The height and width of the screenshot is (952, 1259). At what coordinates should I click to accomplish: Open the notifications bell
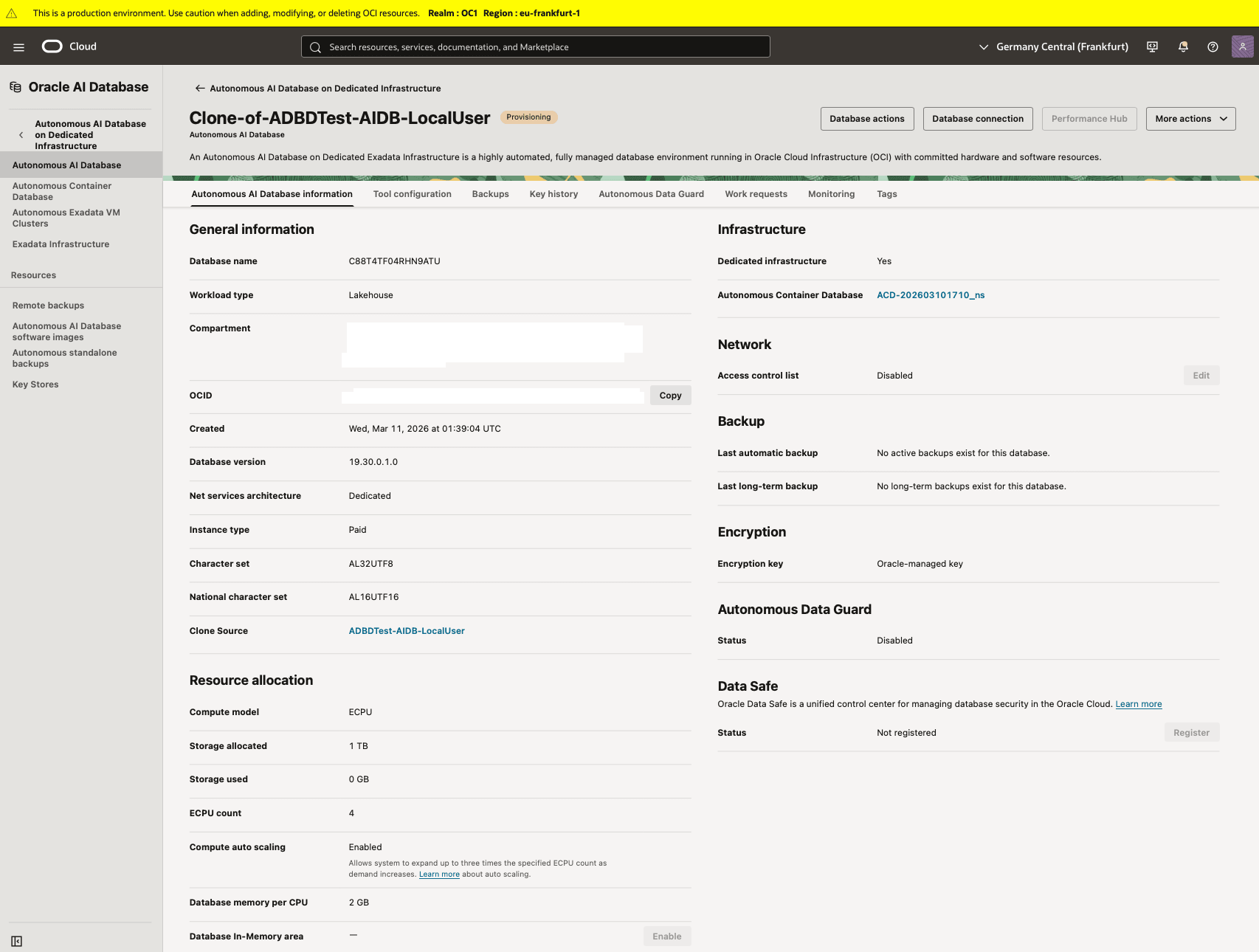pos(1183,46)
